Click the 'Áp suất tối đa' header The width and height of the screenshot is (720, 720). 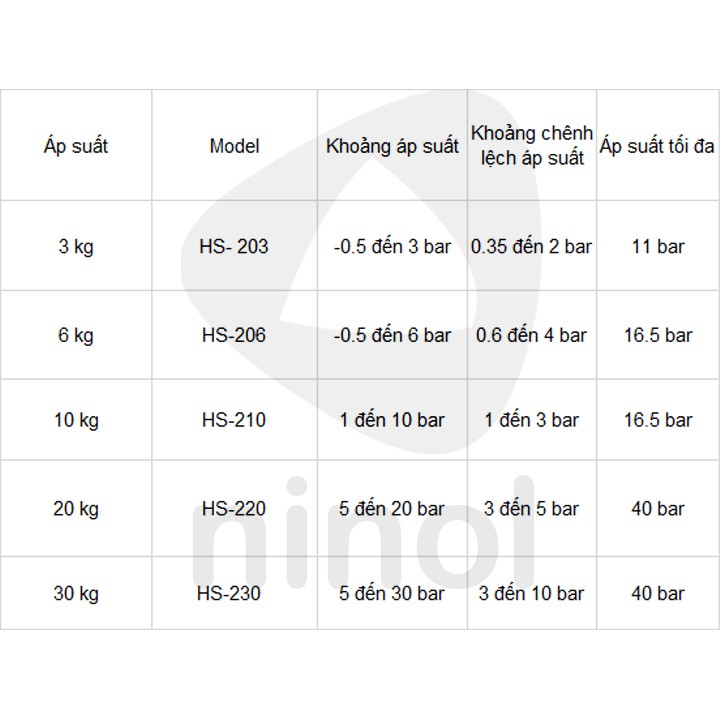(x=658, y=146)
